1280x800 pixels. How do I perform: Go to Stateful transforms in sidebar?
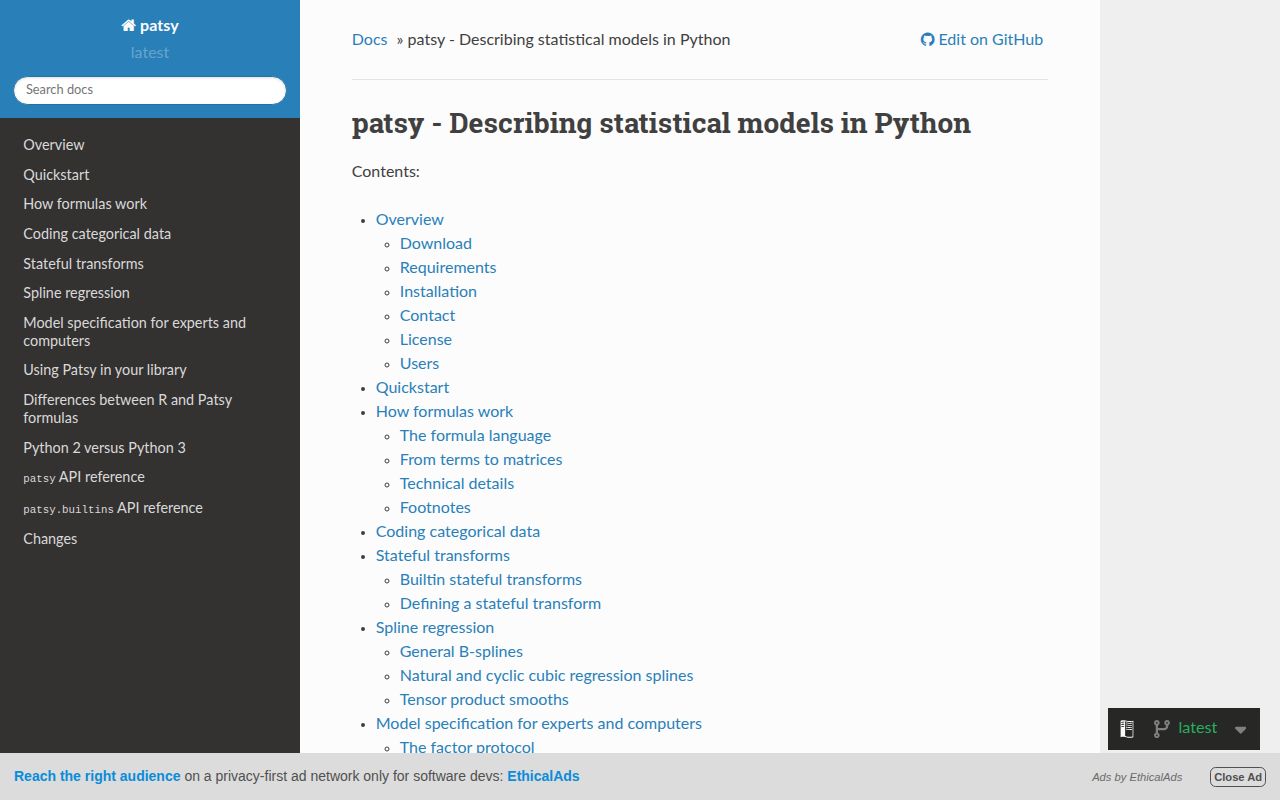[x=150, y=264]
